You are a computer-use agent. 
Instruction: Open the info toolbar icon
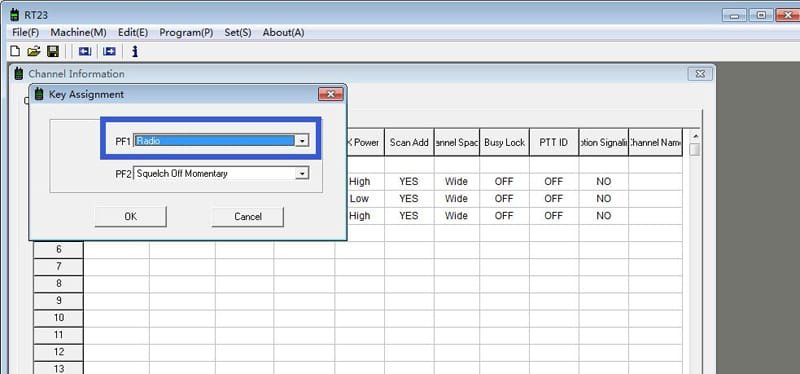pyautogui.click(x=135, y=51)
